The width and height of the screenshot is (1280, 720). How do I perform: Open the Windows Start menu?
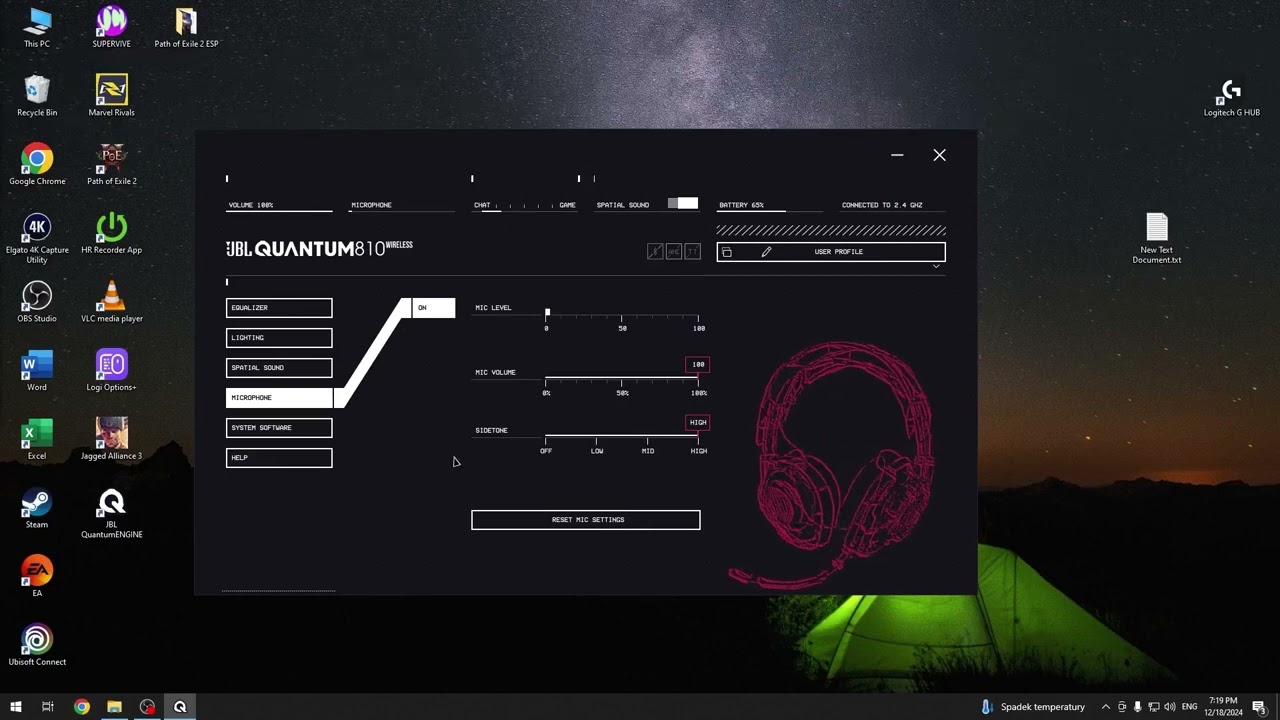tap(16, 707)
